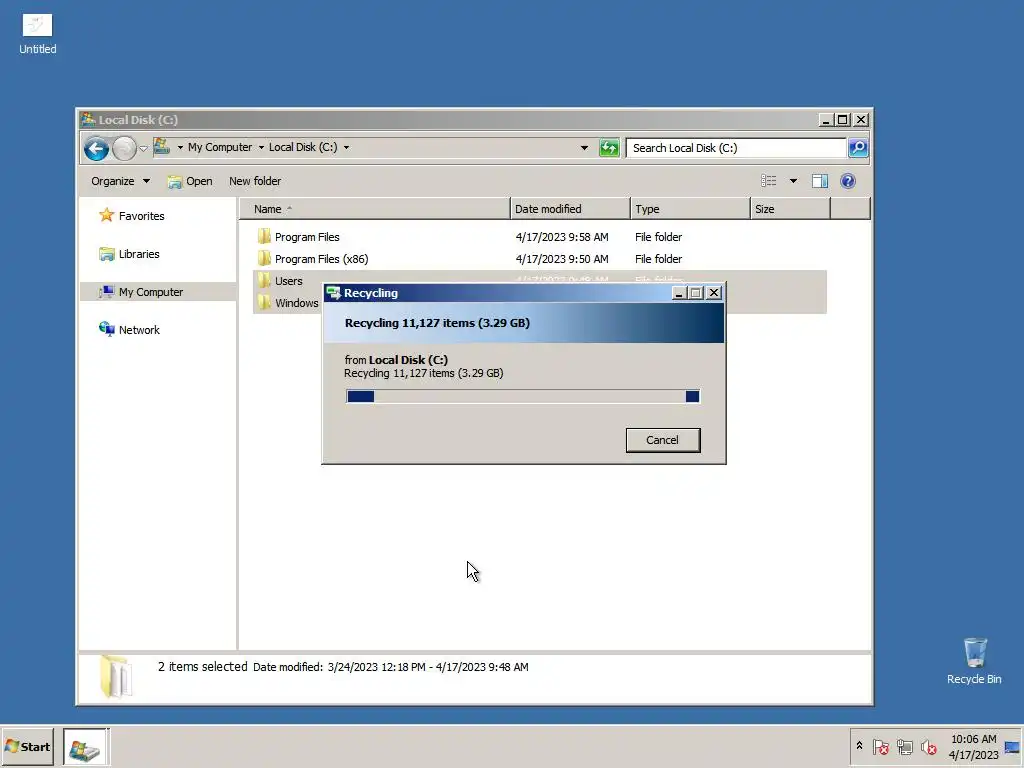1024x768 pixels.
Task: Toggle the preview pane icon
Action: [x=820, y=181]
